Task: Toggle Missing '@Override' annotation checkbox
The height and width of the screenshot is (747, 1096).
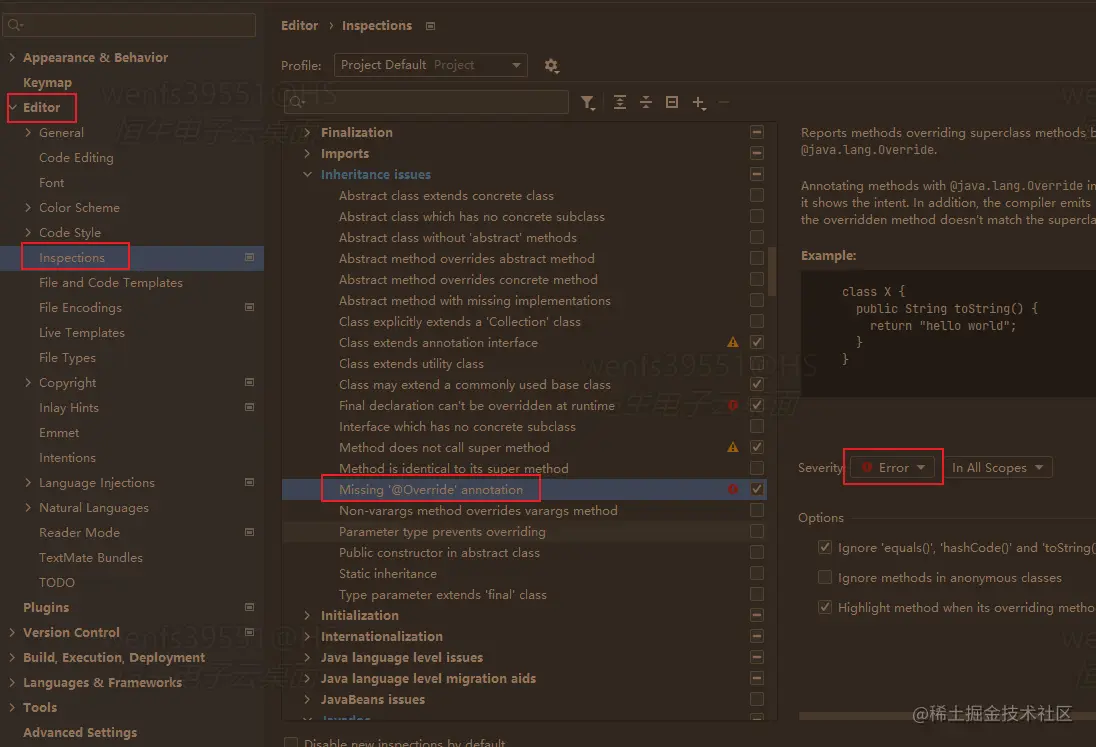Action: (757, 489)
